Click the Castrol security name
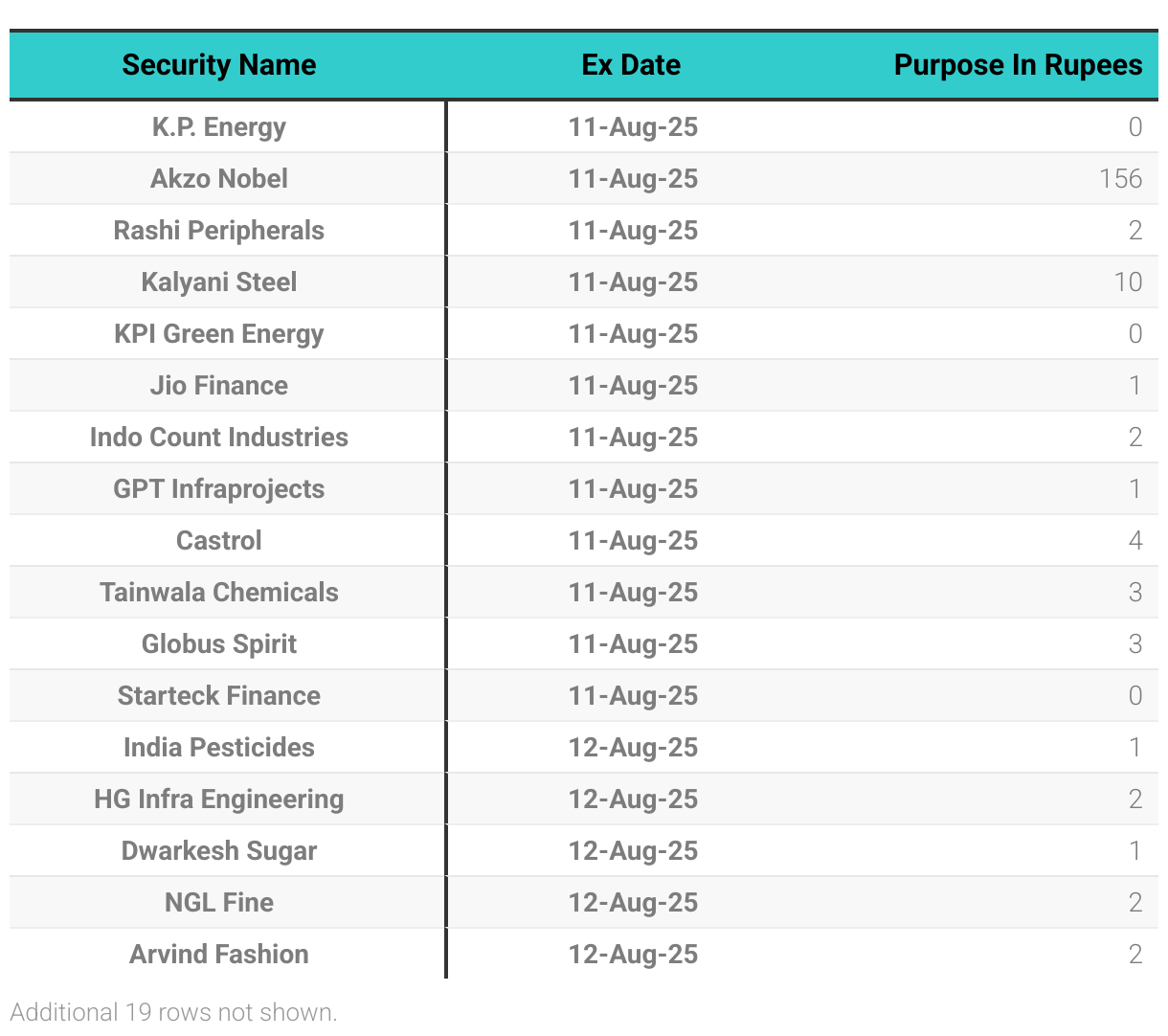The image size is (1168, 1036). pos(218,541)
